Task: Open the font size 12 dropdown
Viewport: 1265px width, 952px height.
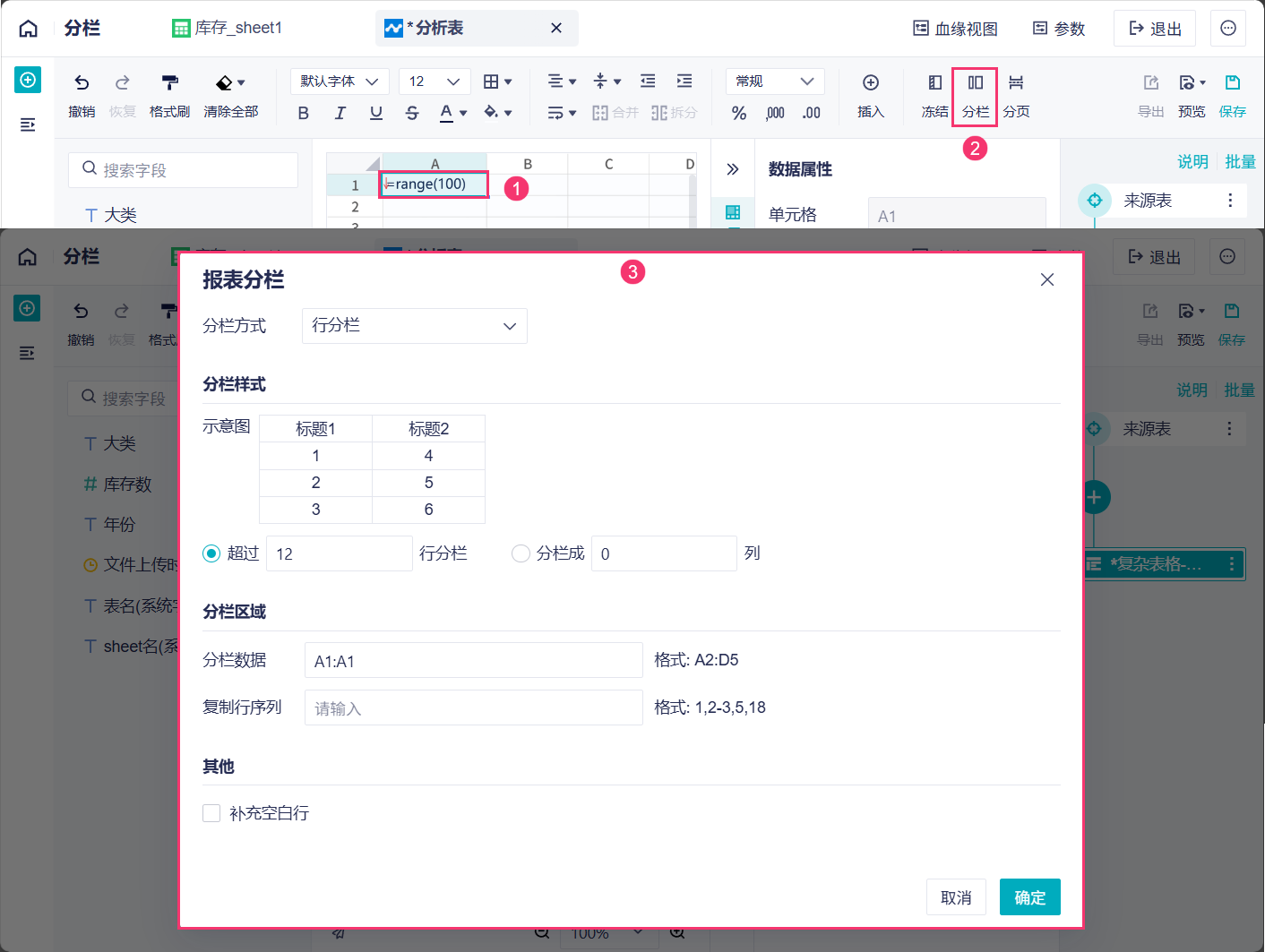Action: pyautogui.click(x=435, y=81)
